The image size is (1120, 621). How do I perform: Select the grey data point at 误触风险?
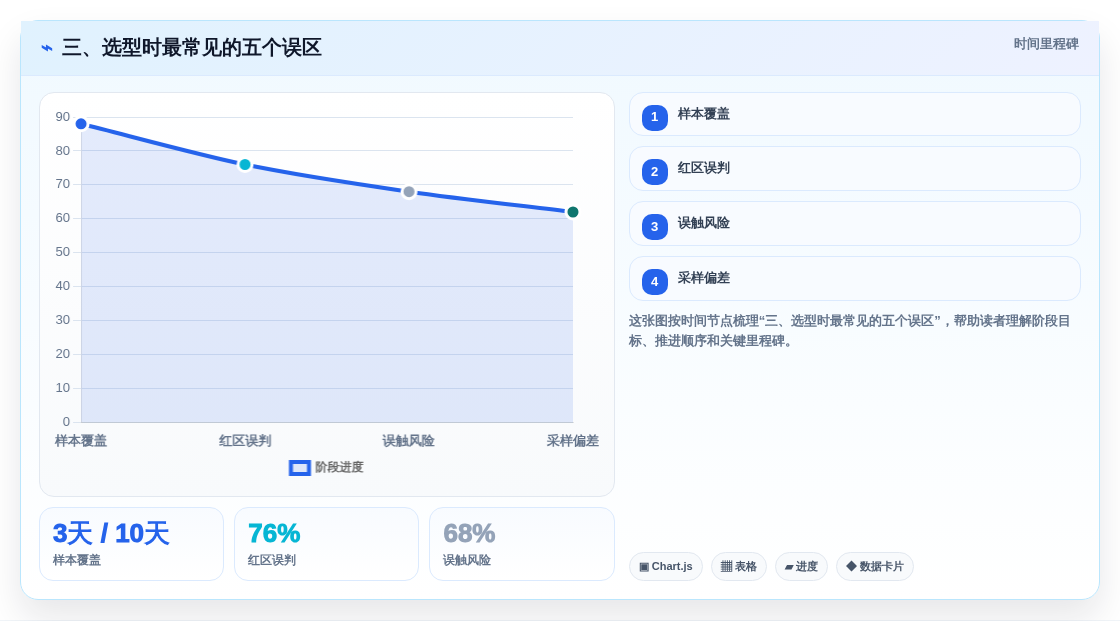409,192
